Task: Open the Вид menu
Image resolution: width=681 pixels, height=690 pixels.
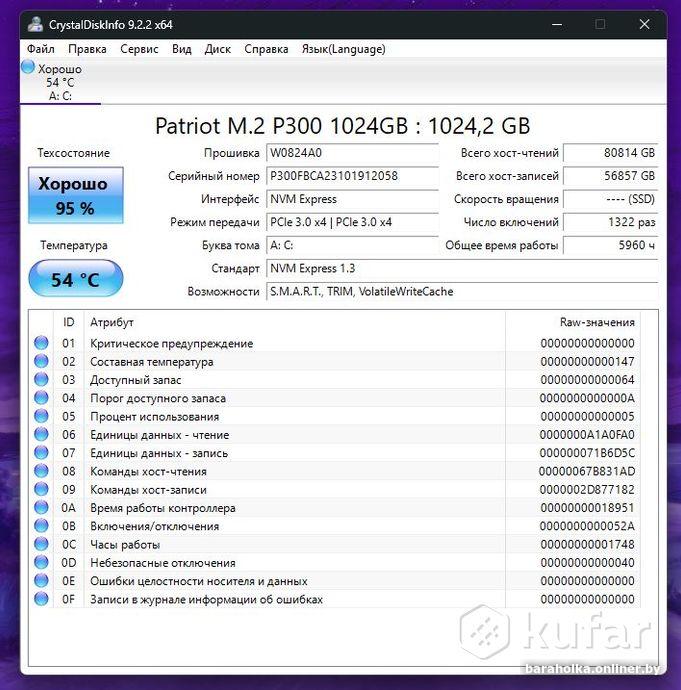Action: 182,49
